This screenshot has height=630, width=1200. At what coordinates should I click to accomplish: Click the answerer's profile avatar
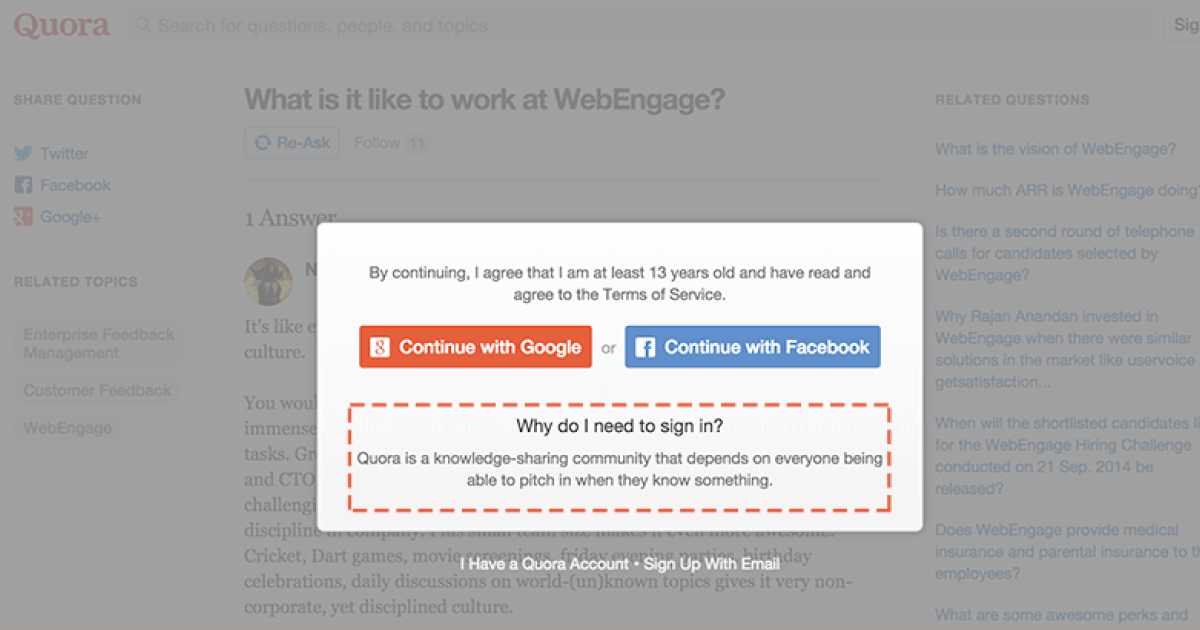(x=268, y=281)
